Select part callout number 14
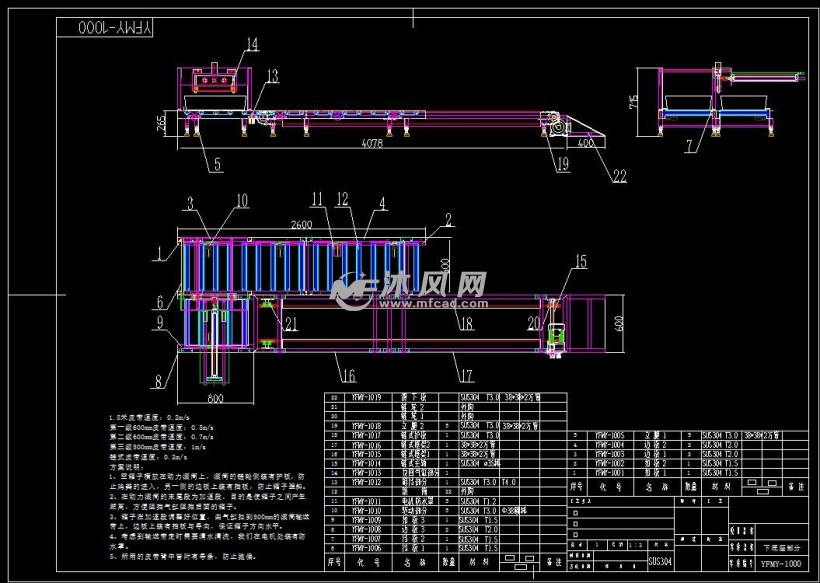 click(251, 44)
